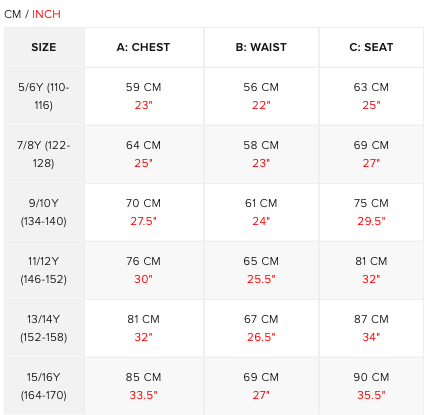Click the C: SEAT column header

[371, 47]
